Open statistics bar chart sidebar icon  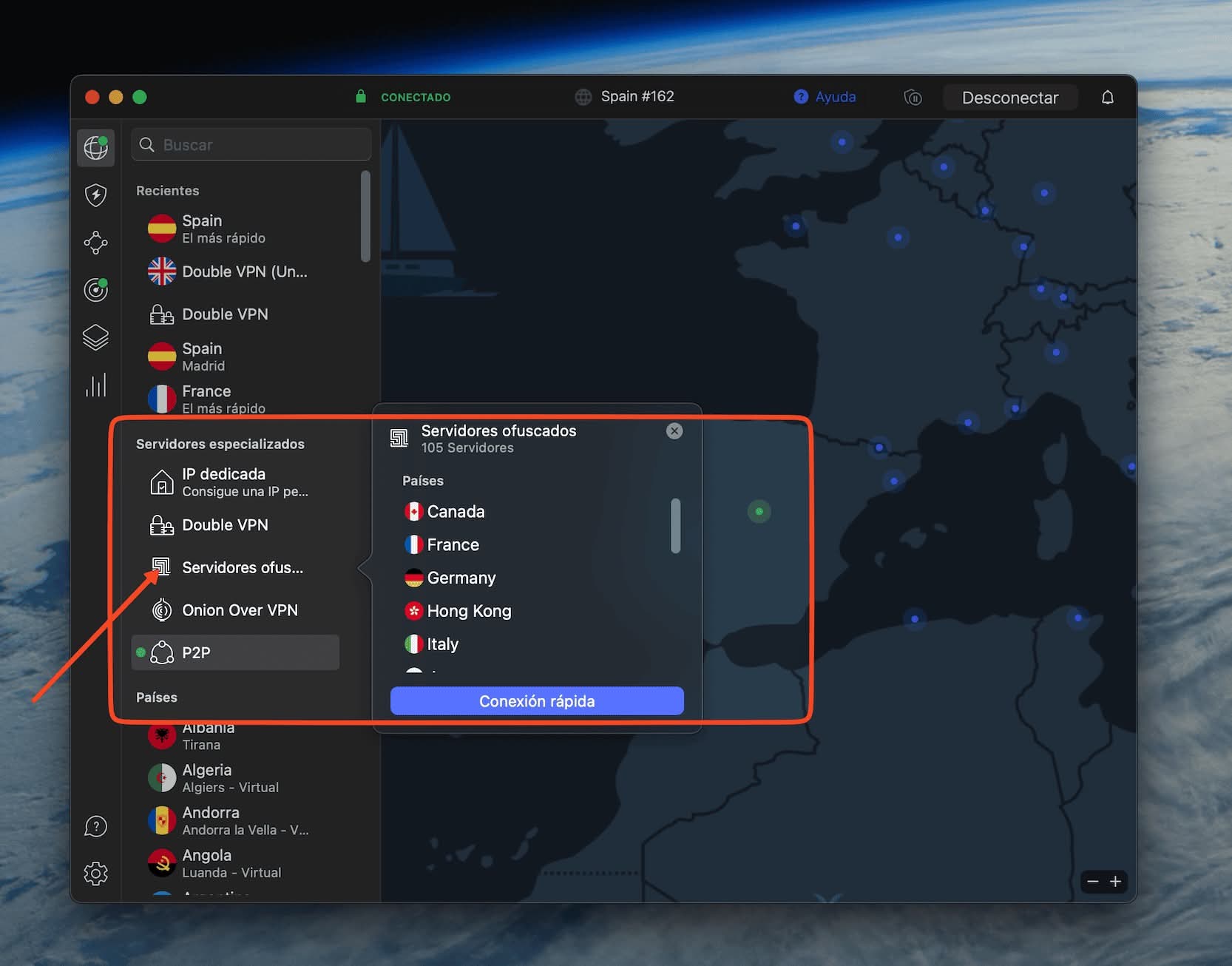click(95, 385)
